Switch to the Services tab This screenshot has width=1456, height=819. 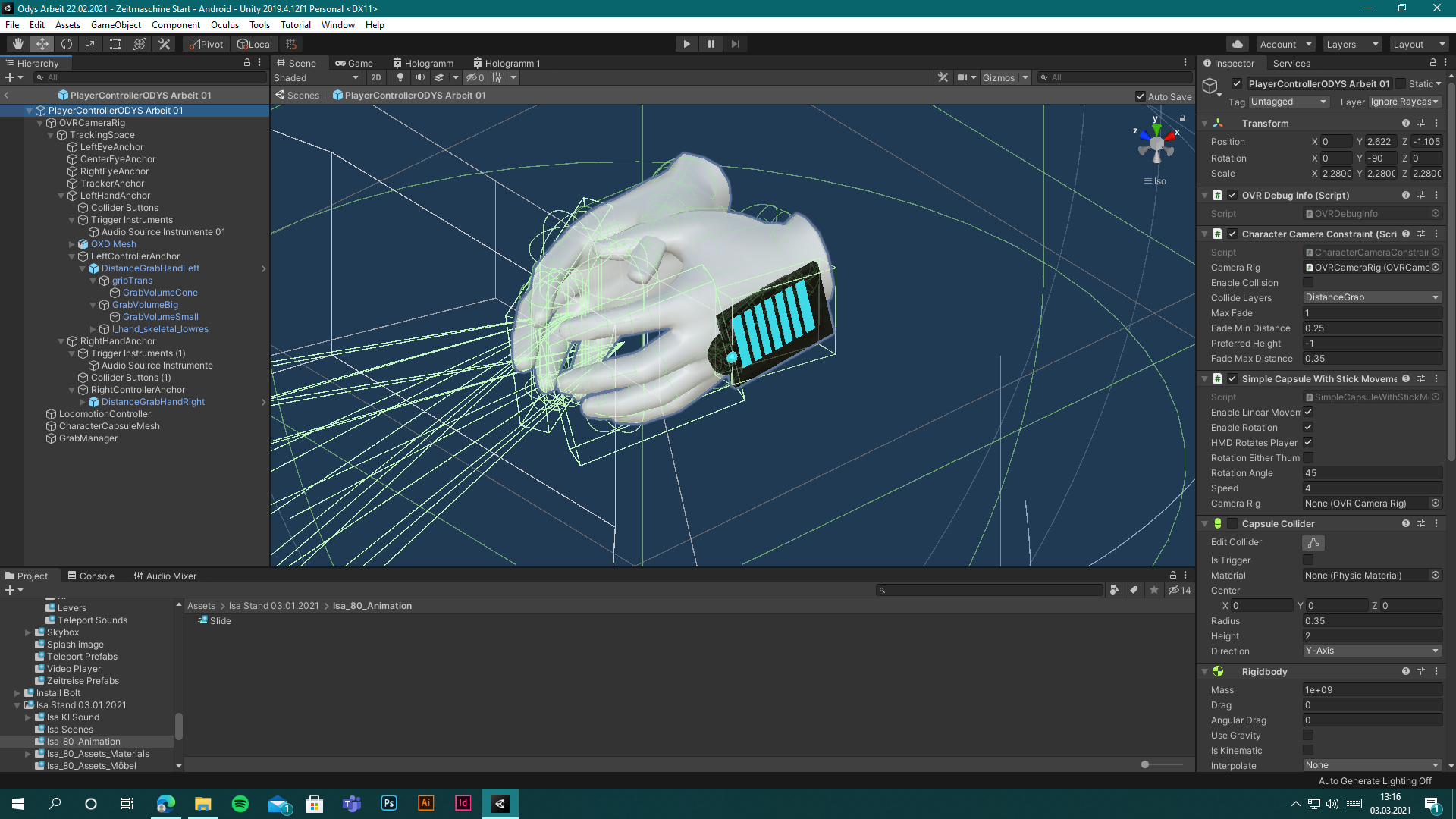pyautogui.click(x=1291, y=63)
